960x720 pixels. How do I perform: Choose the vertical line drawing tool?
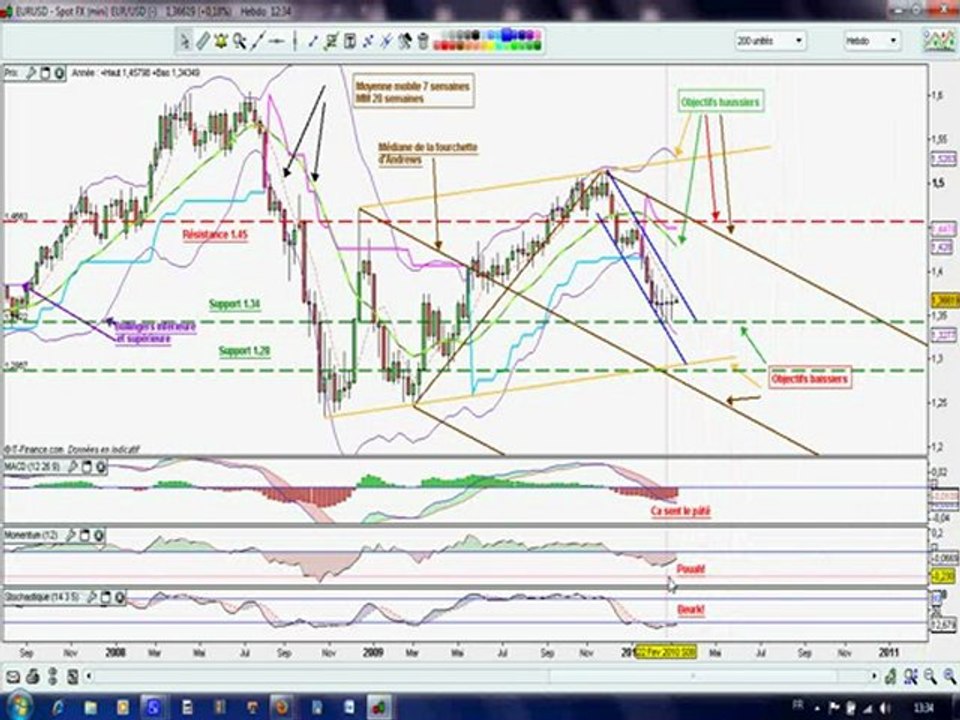click(294, 41)
